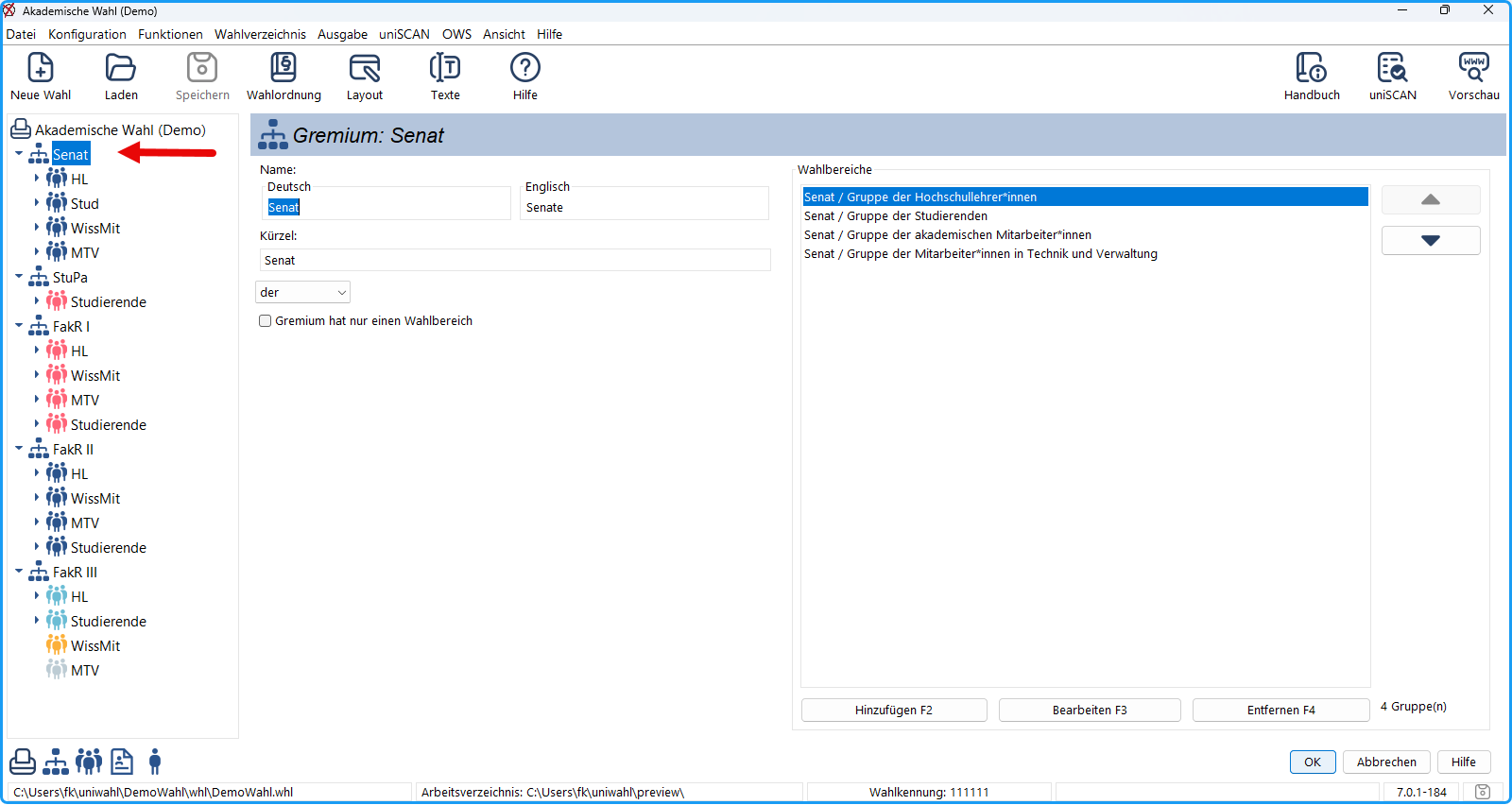The height and width of the screenshot is (805, 1512).
Task: Open the Handbuch icon
Action: [x=1312, y=68]
